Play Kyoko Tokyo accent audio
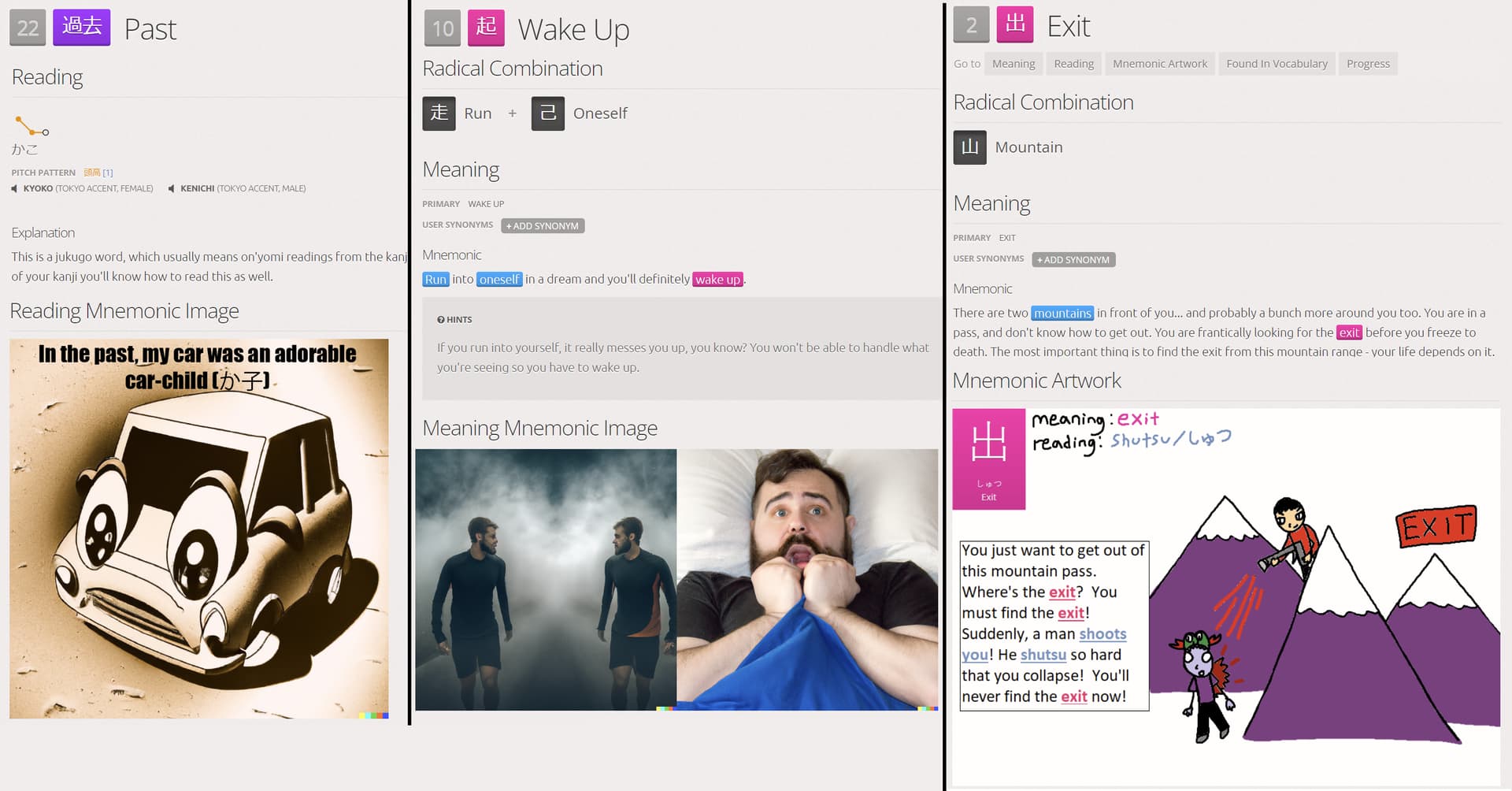 pos(82,188)
